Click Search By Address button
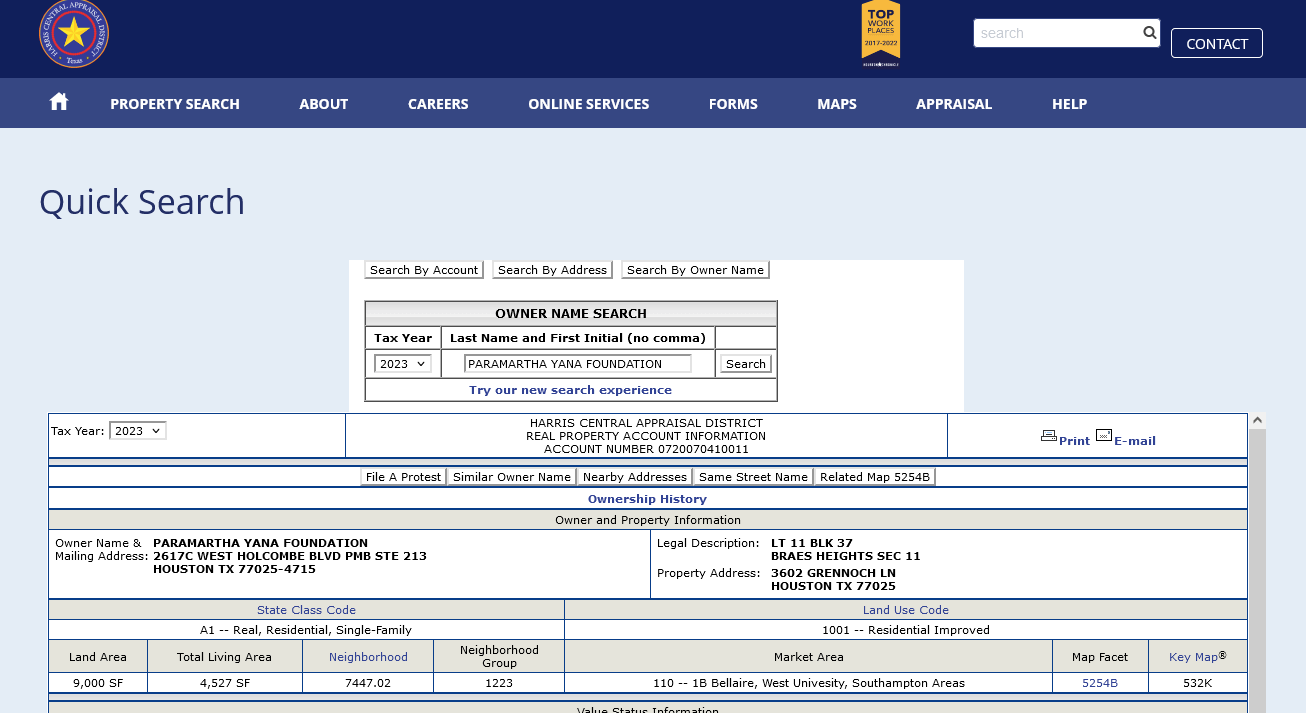Viewport: 1306px width, 713px height. [552, 270]
